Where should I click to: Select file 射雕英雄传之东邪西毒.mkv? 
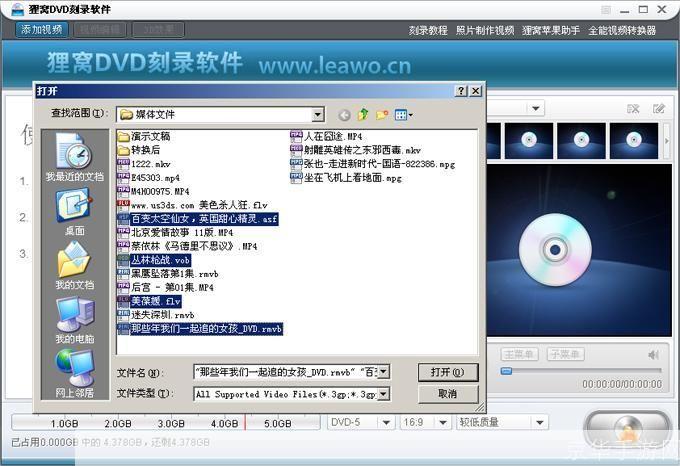[356, 150]
